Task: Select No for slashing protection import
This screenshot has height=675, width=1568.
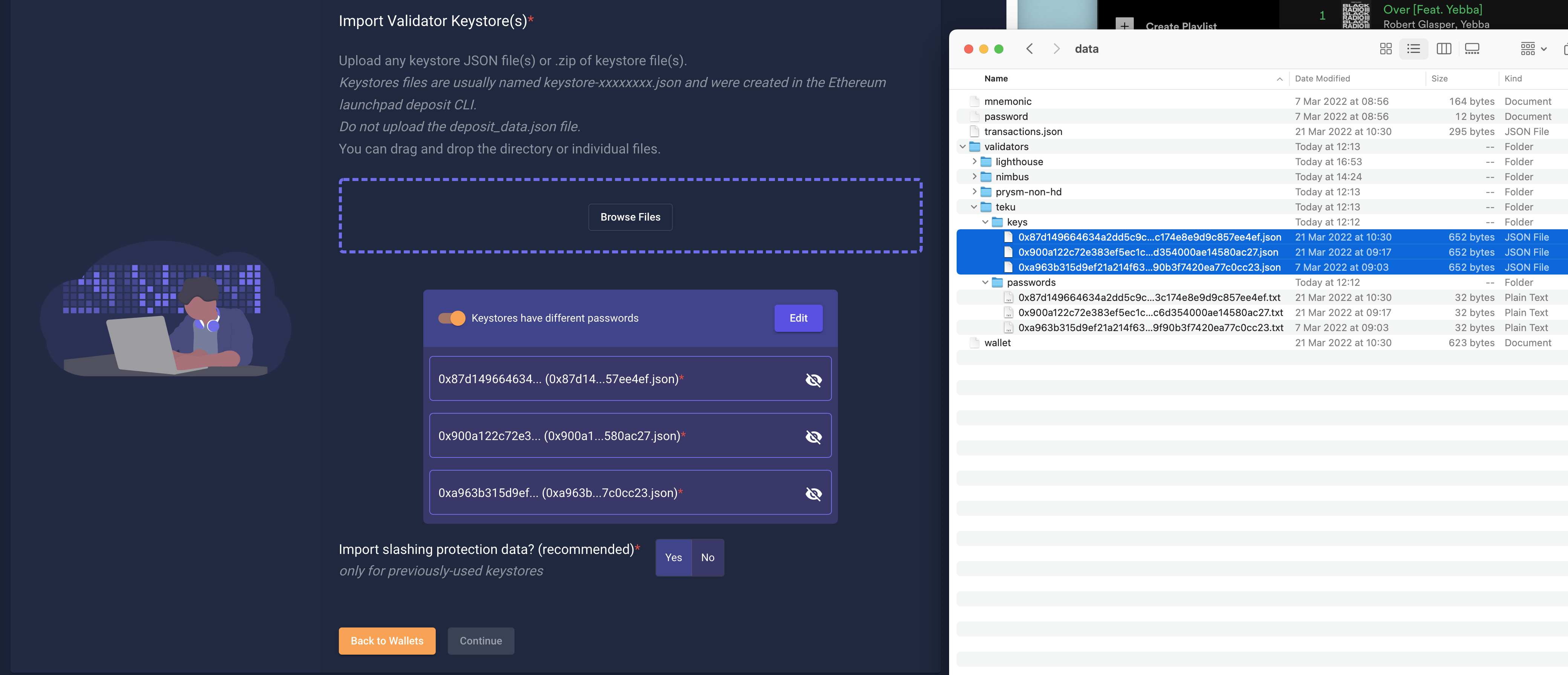Action: pos(707,557)
